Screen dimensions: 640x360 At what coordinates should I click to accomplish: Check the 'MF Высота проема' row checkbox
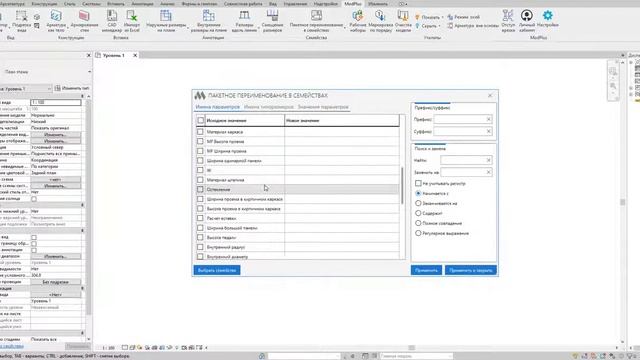[x=200, y=141]
